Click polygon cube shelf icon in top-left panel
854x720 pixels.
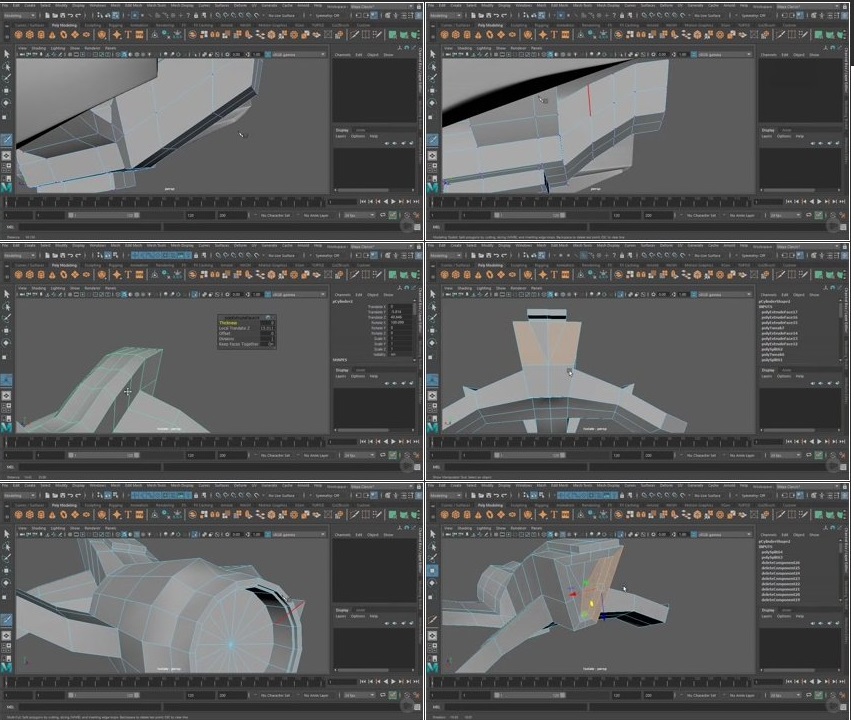click(x=29, y=35)
